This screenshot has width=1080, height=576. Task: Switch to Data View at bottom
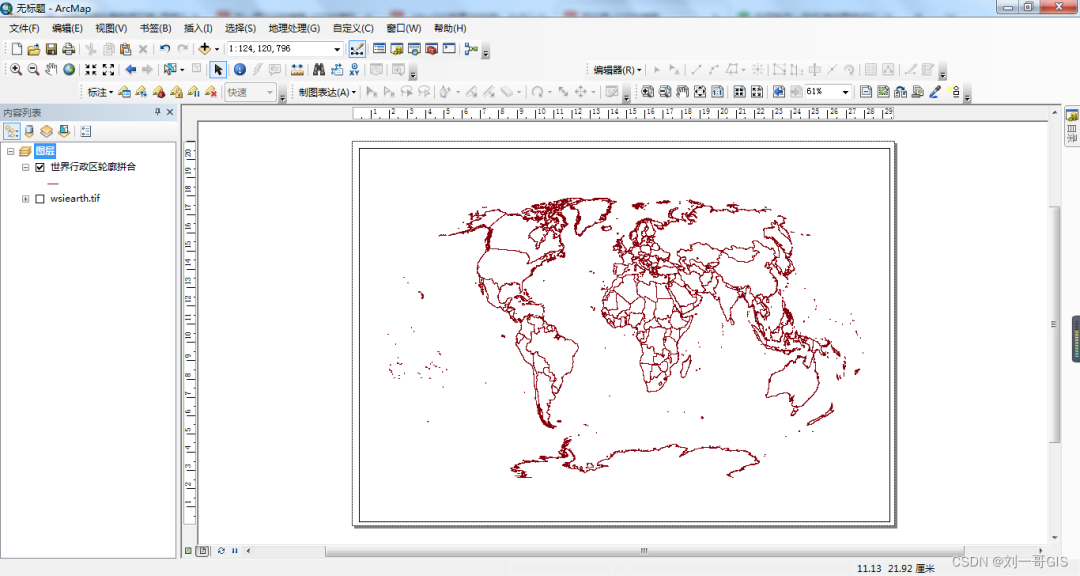[x=189, y=551]
